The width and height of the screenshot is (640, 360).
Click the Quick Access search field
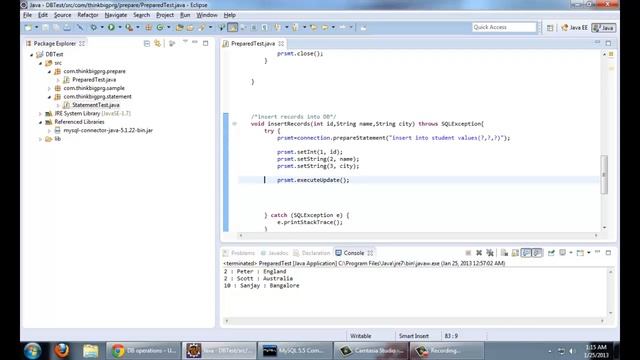[x=504, y=27]
